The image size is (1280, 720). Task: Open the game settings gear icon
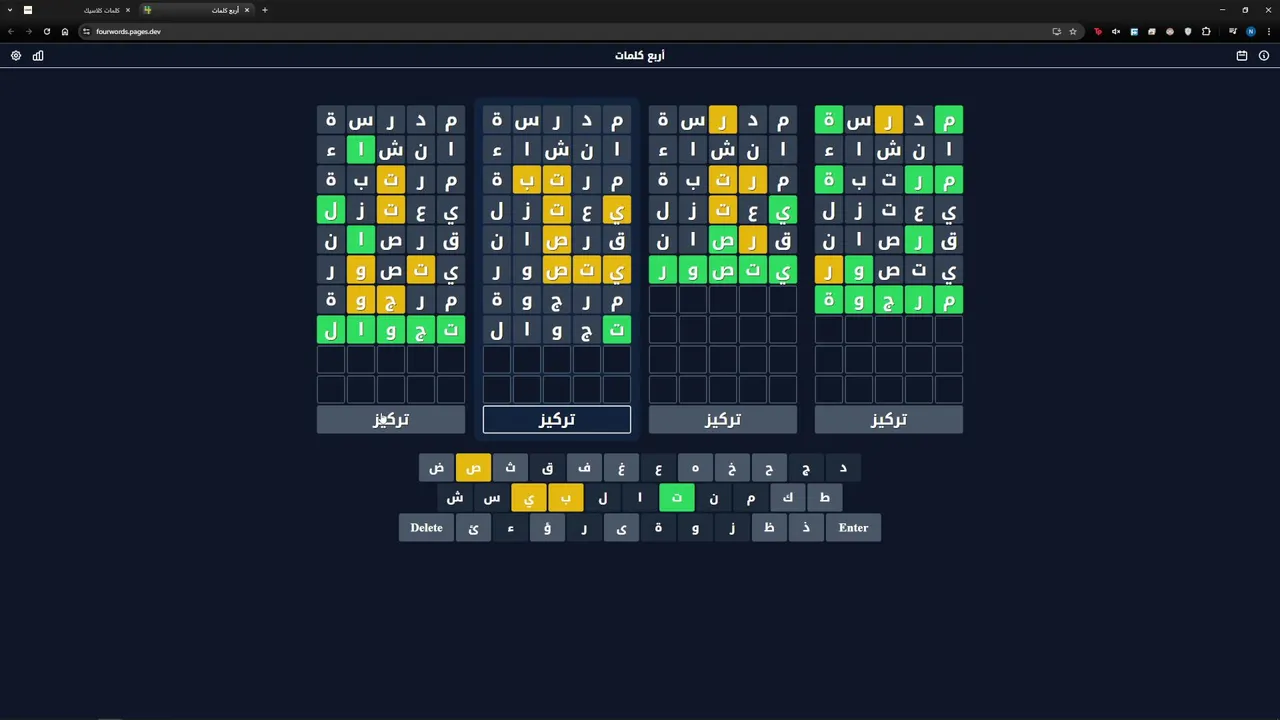point(16,56)
